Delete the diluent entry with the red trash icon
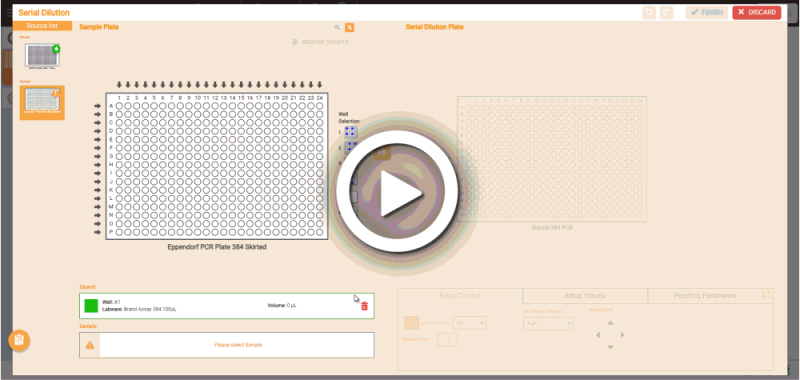The image size is (800, 380). click(364, 306)
